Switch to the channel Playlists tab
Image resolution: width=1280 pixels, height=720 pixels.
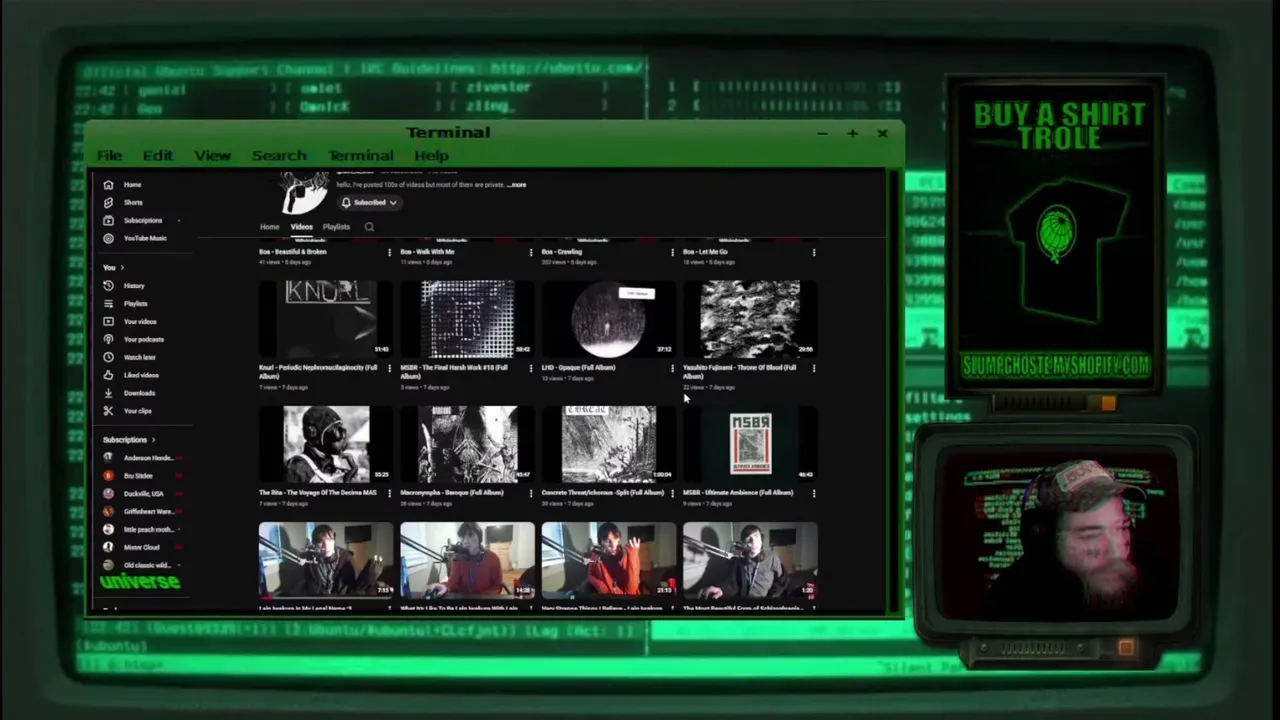(x=336, y=227)
